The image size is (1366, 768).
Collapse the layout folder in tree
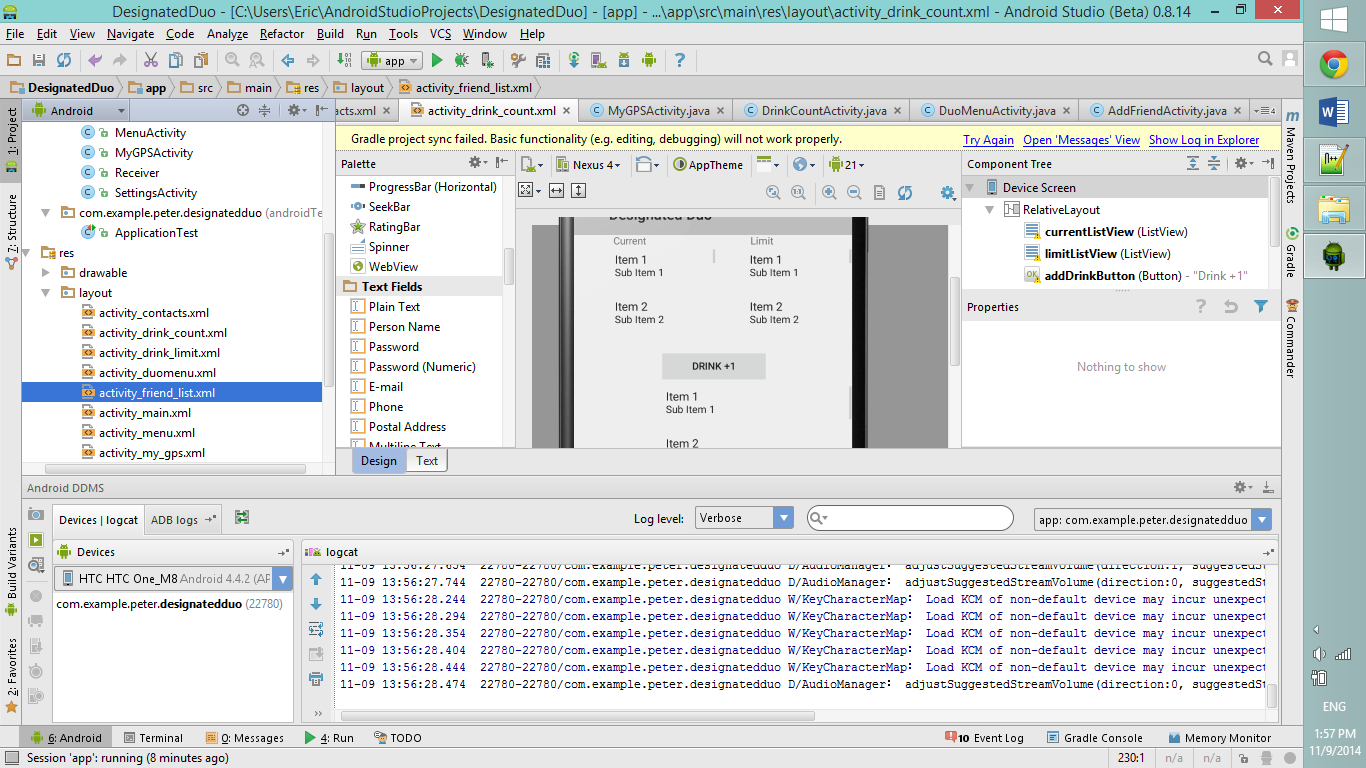[x=46, y=293]
